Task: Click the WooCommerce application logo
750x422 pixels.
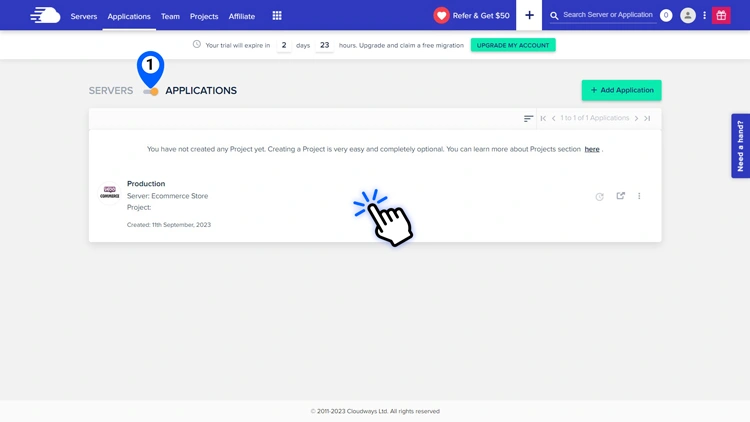Action: click(x=110, y=192)
